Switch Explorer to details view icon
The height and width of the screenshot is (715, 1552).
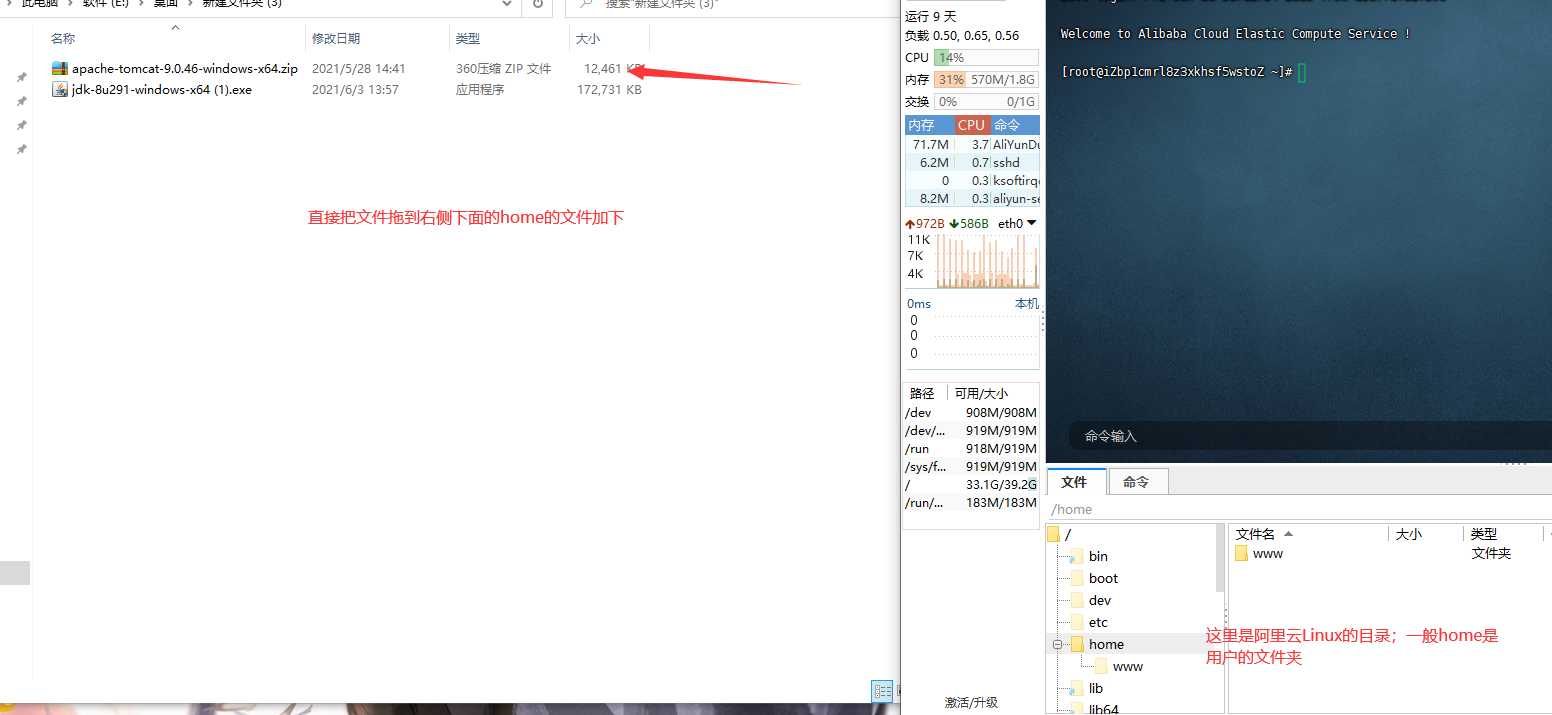click(x=882, y=691)
